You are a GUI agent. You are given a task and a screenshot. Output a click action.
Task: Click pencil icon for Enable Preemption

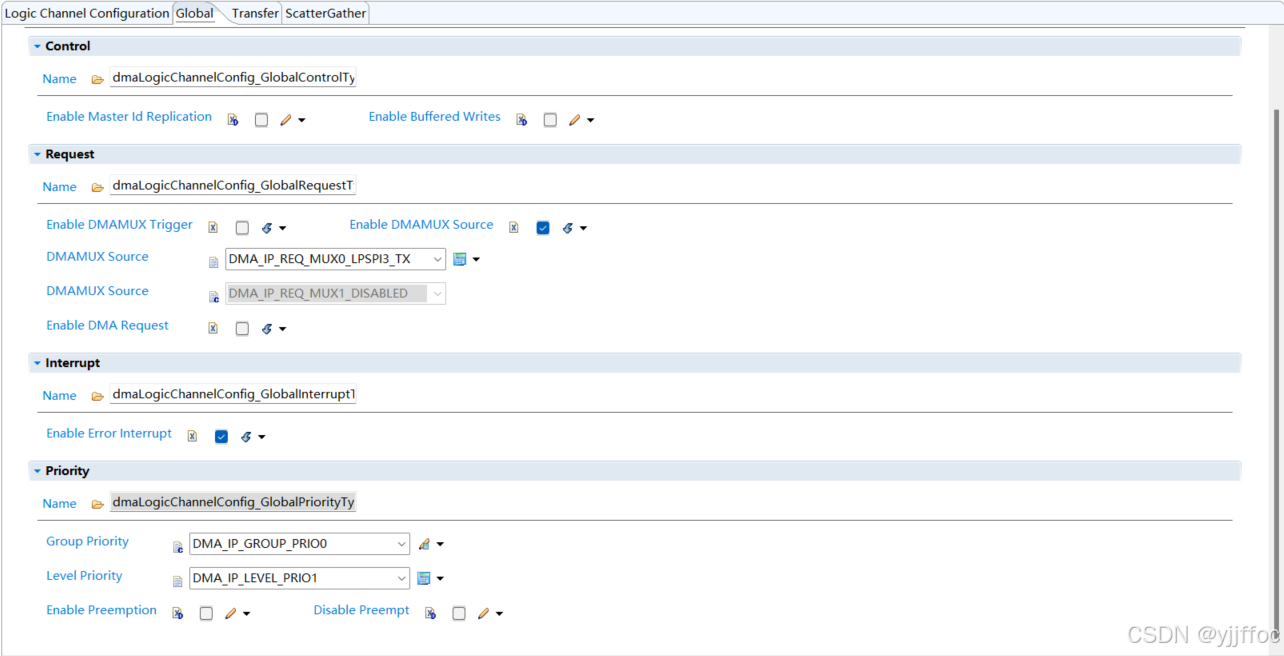231,614
